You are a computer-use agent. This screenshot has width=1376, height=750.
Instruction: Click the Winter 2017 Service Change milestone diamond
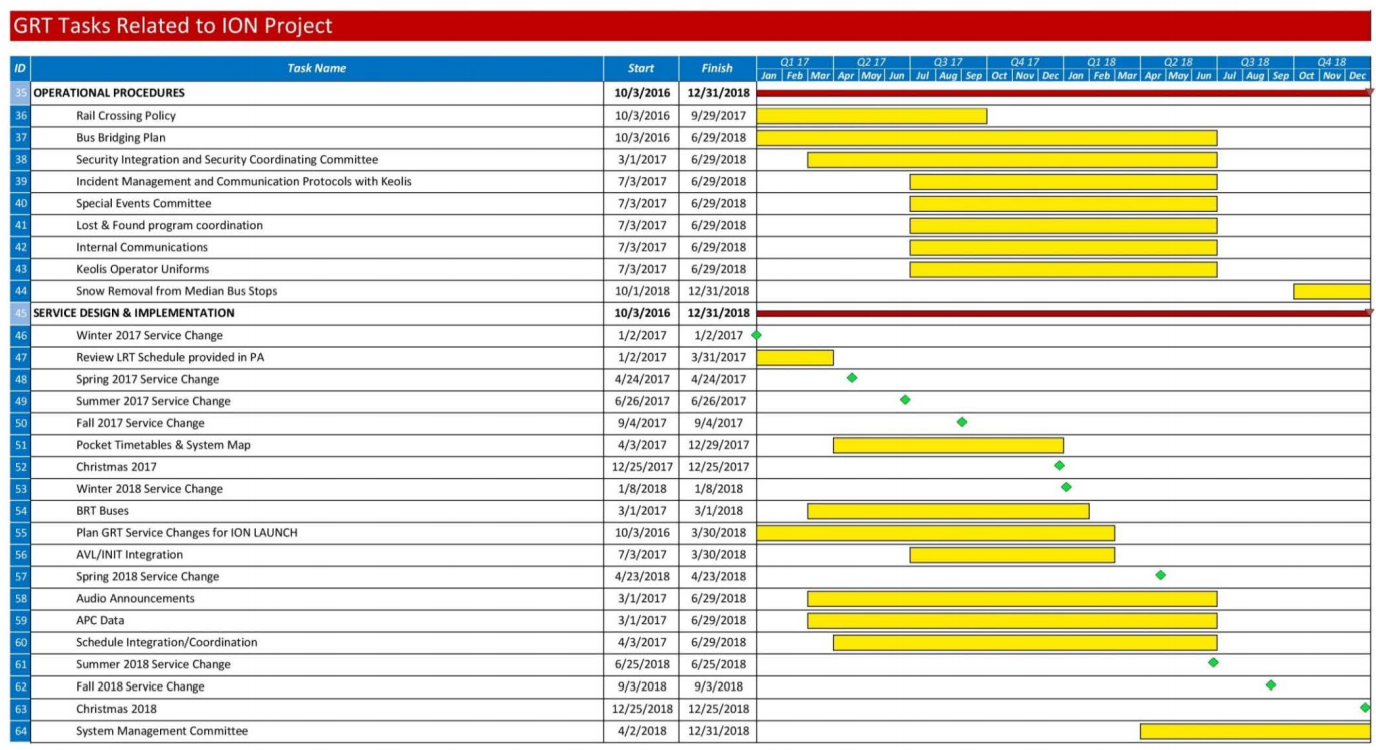pos(756,335)
